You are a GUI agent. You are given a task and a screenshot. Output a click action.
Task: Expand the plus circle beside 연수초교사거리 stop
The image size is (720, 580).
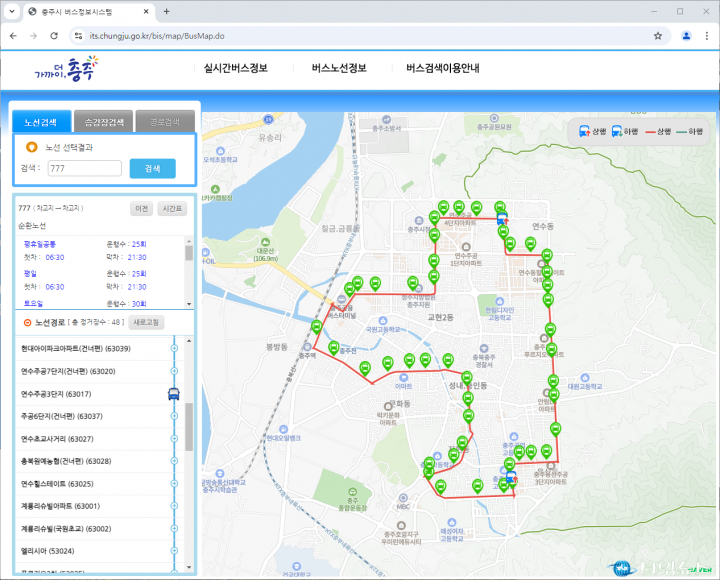tap(174, 439)
